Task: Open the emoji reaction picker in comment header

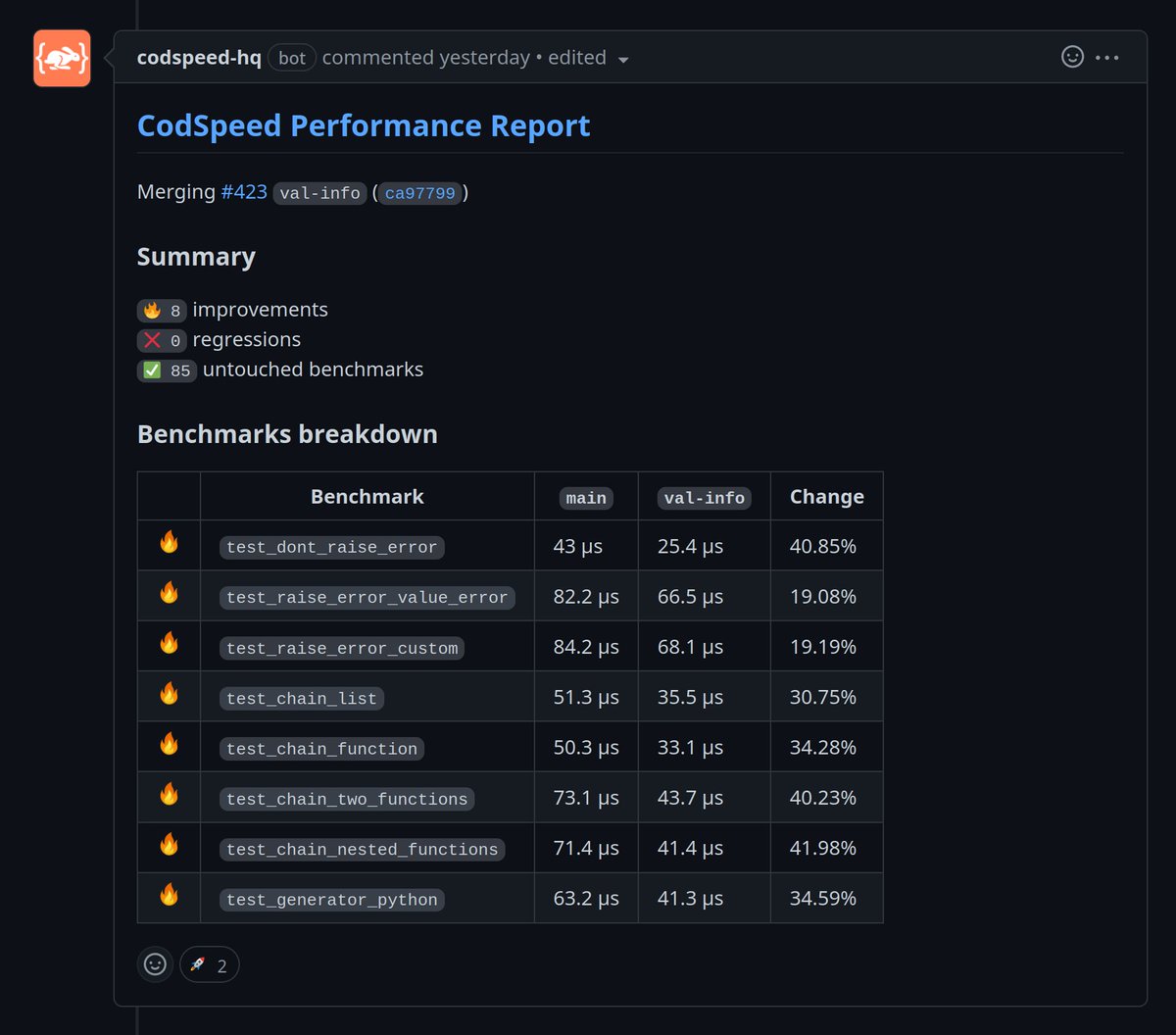Action: 1073,57
